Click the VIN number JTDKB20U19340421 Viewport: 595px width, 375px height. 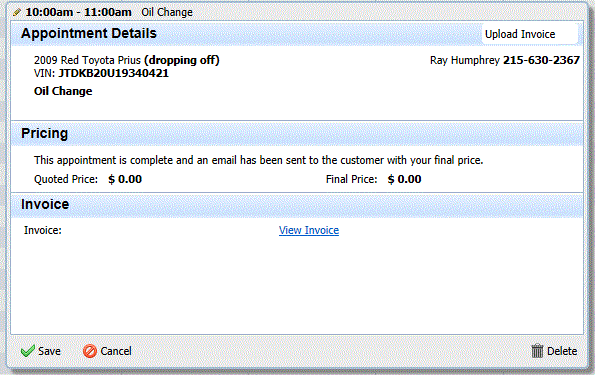(113, 73)
